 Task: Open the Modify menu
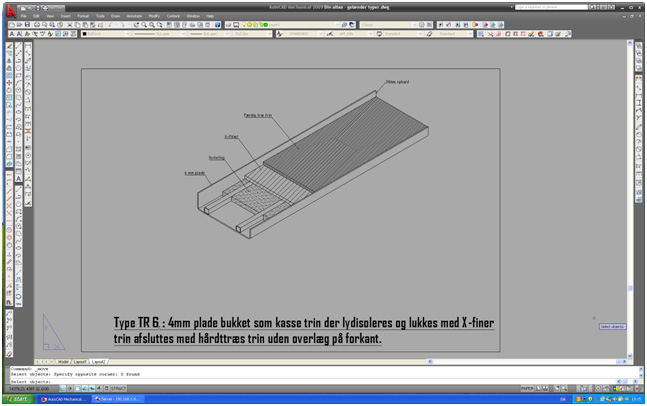tap(154, 16)
